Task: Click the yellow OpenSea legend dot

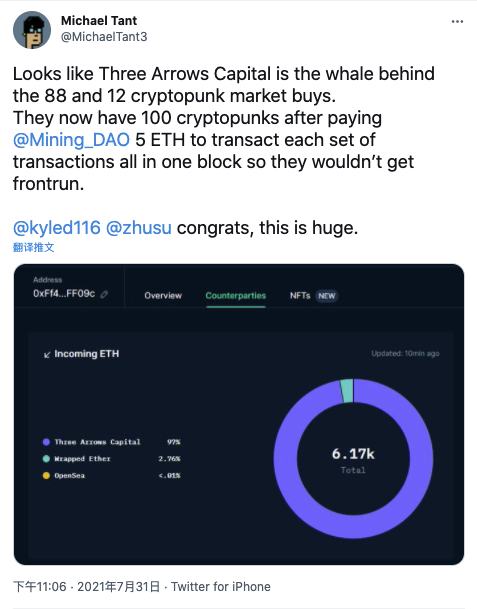Action: click(x=46, y=475)
